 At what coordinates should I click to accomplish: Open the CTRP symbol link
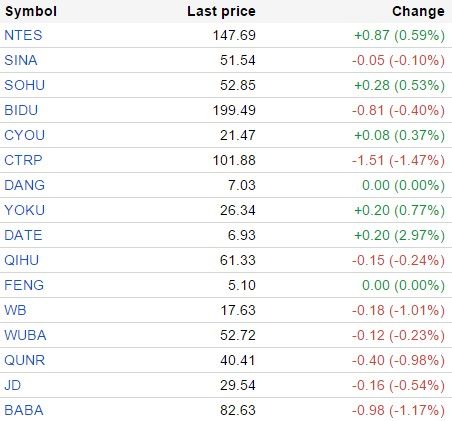click(x=23, y=160)
